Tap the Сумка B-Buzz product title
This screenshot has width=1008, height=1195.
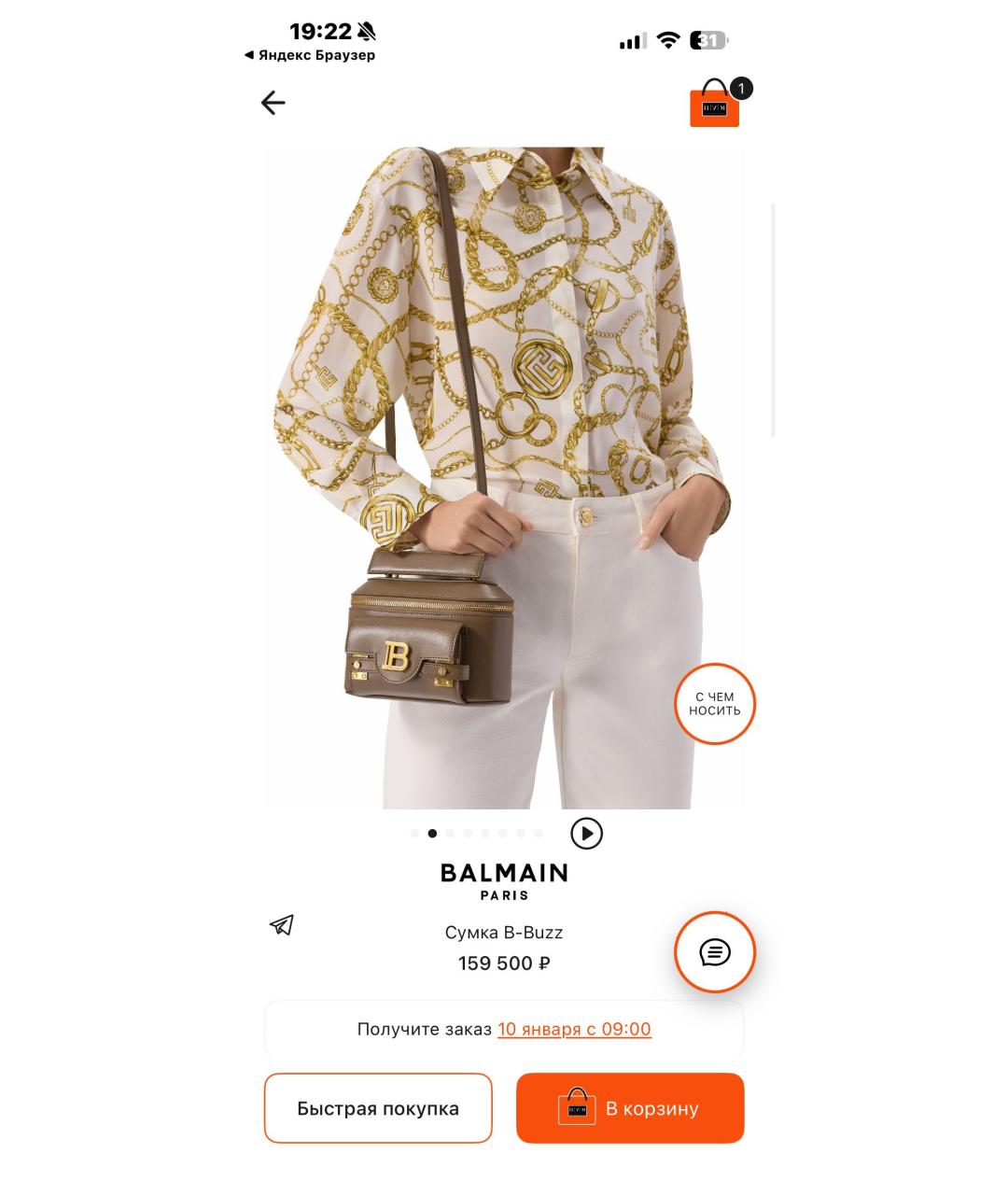pyautogui.click(x=504, y=932)
